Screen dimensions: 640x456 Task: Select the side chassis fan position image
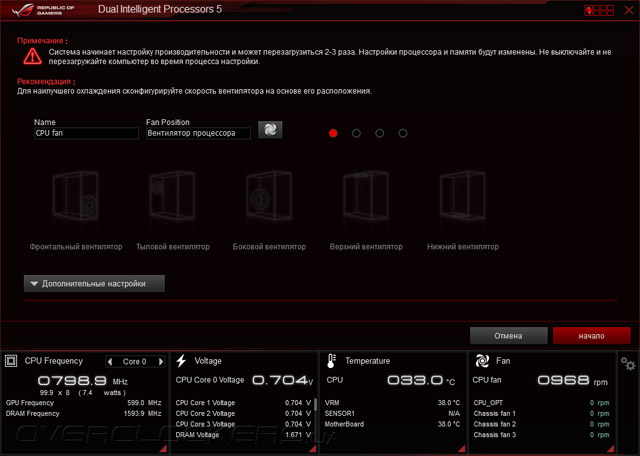[x=269, y=196]
